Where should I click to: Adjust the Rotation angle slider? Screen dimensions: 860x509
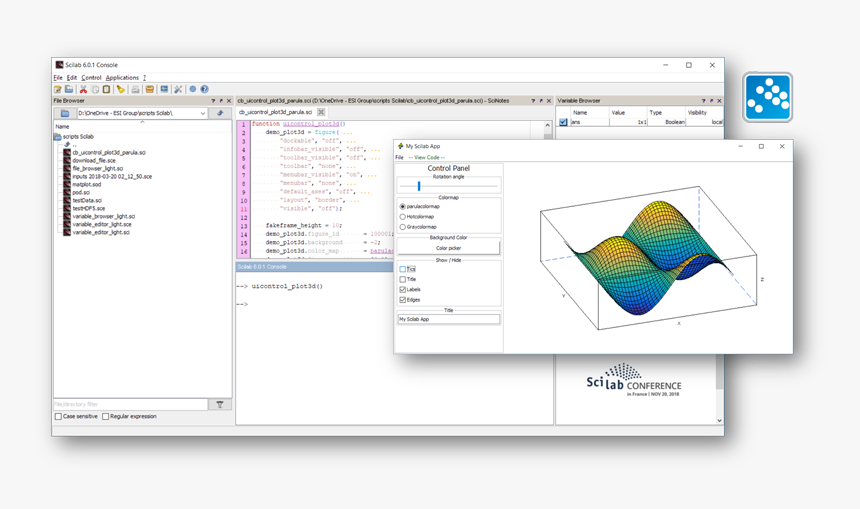pyautogui.click(x=418, y=186)
